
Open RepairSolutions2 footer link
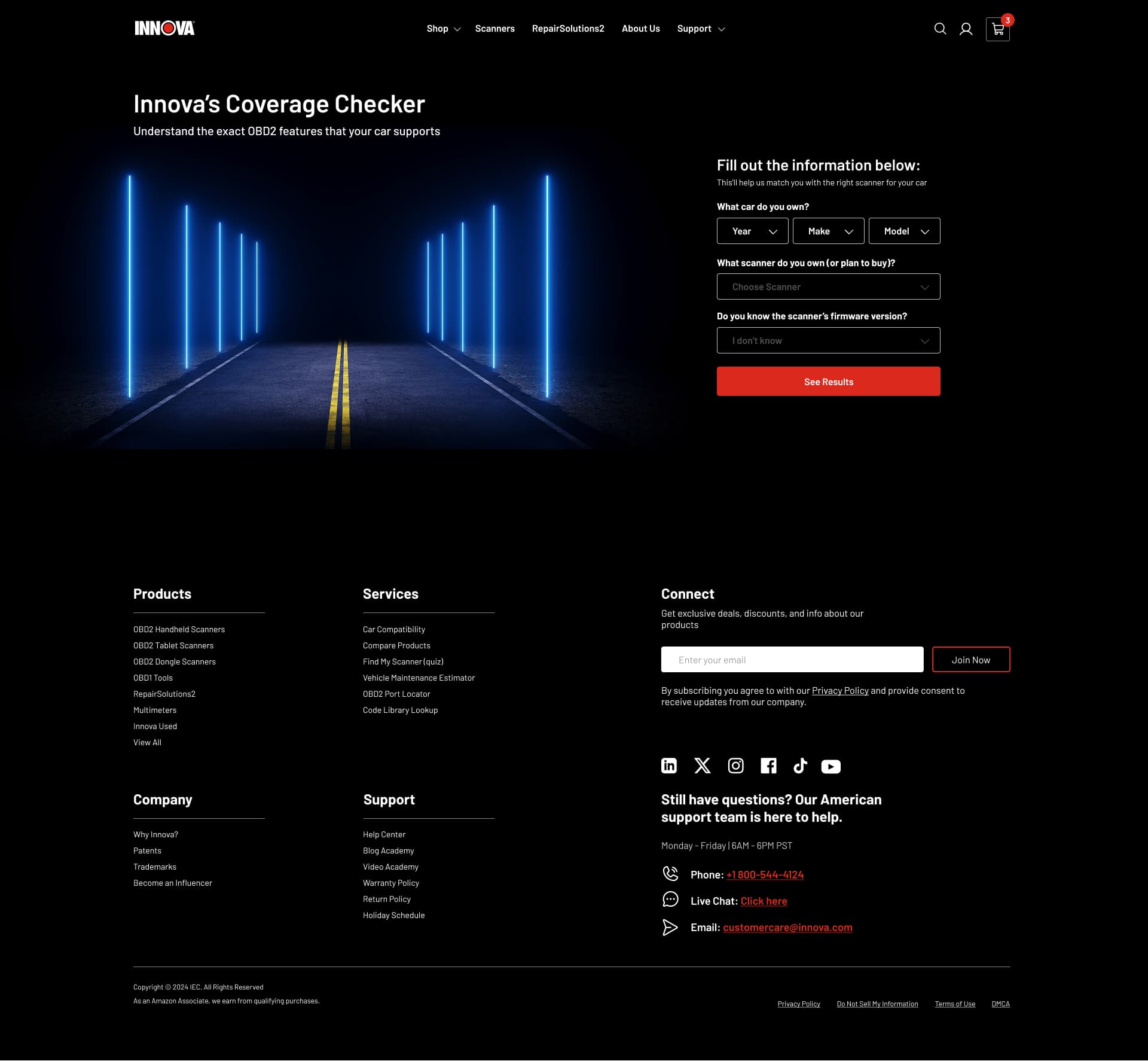click(x=164, y=694)
